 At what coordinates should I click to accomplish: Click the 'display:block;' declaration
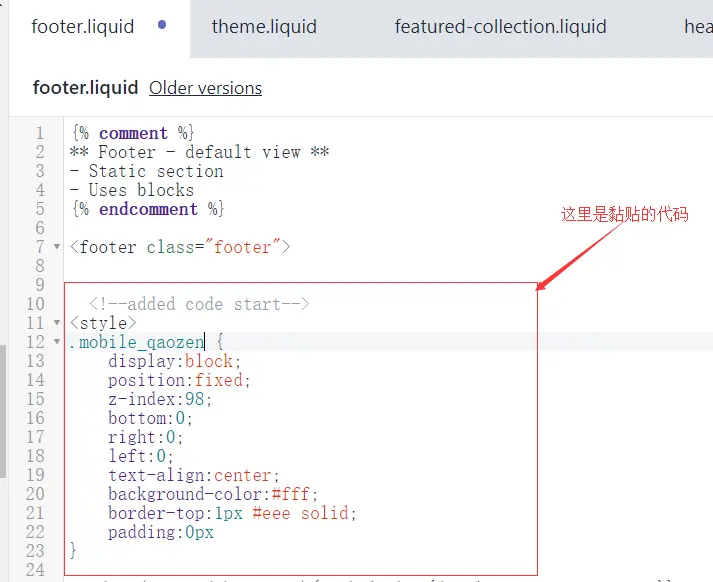[175, 361]
